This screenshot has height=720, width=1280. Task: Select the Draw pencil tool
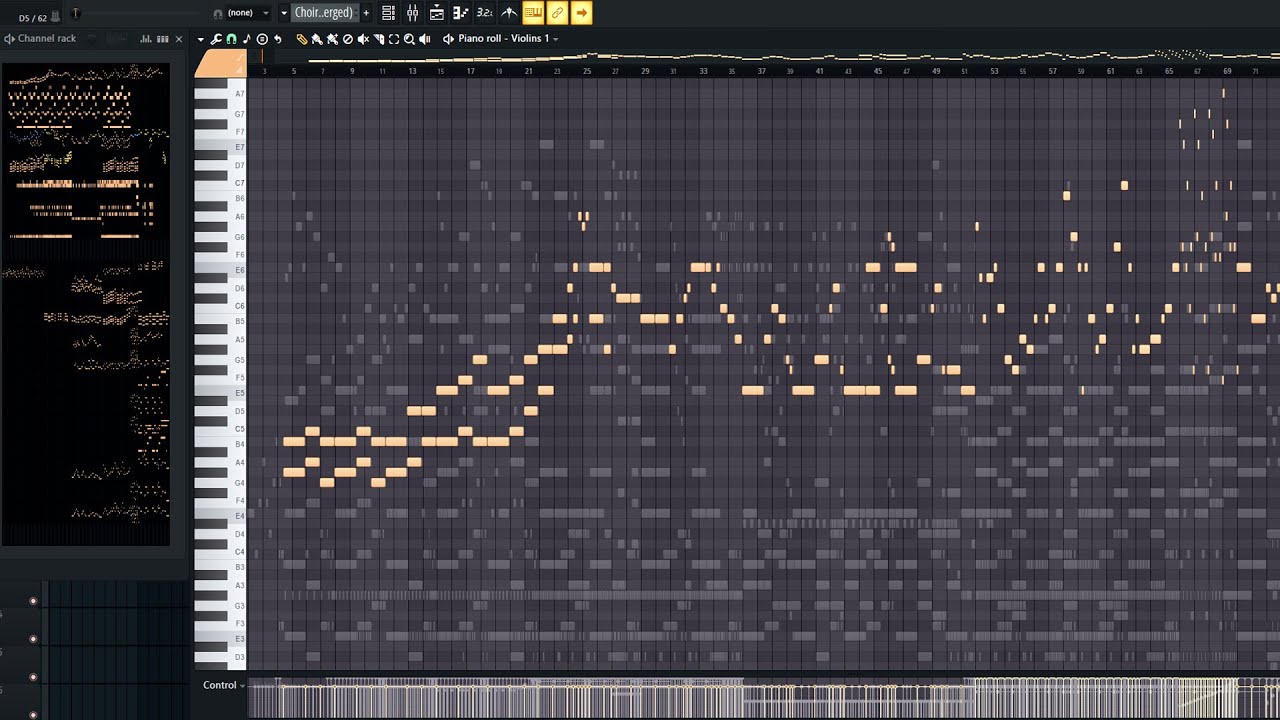click(302, 39)
